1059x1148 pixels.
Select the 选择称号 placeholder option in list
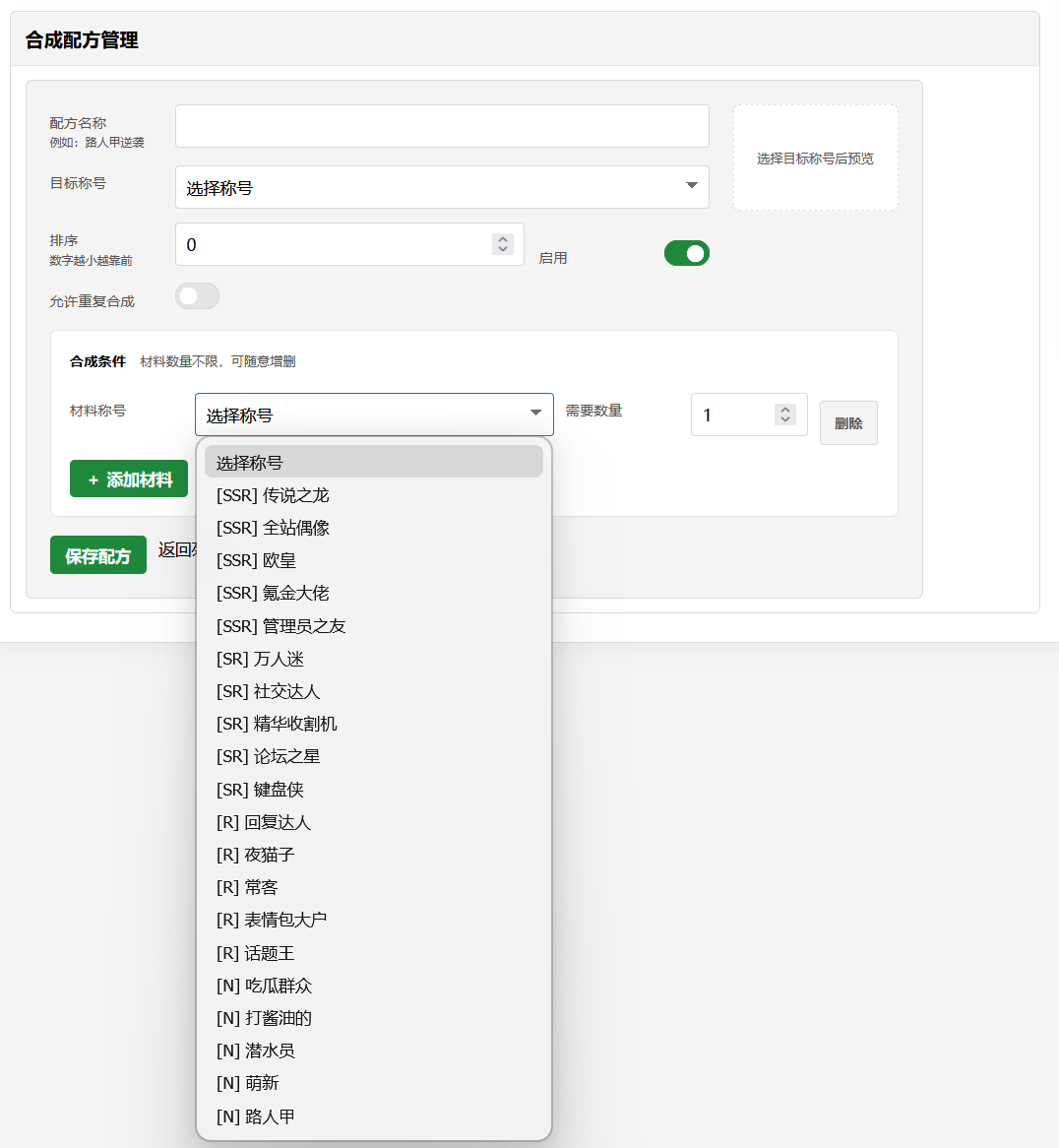(374, 462)
